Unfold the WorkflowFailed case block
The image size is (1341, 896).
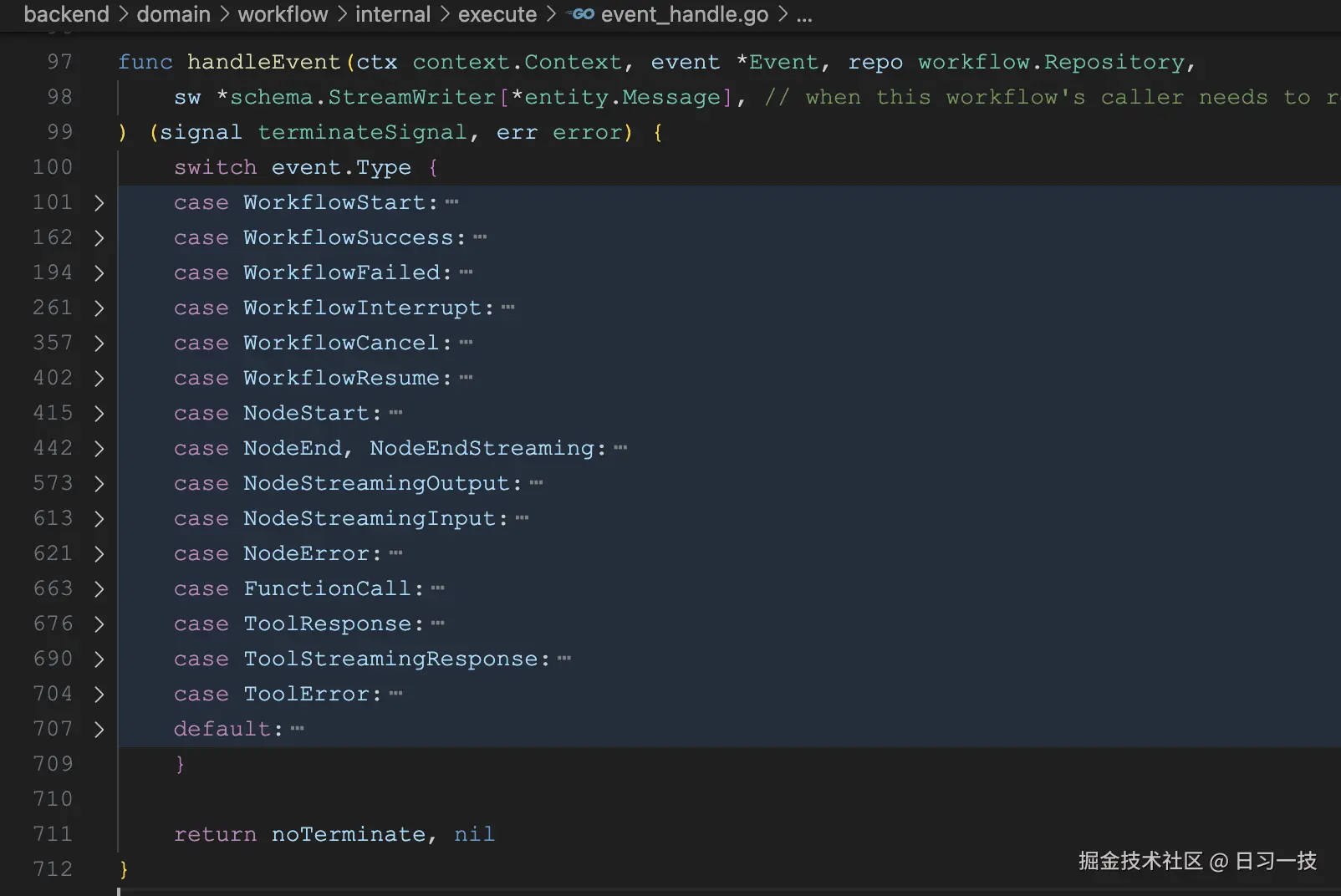point(99,272)
